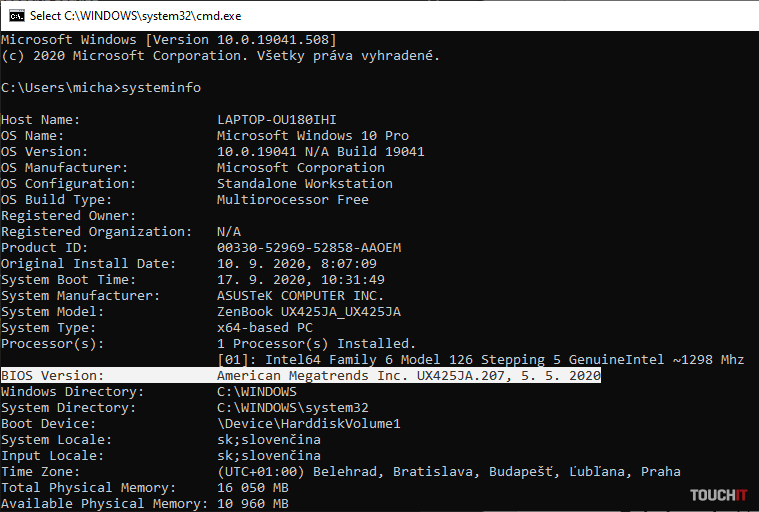This screenshot has height=512, width=759.
Task: Click the 'systeminfo' command text
Action: [x=161, y=88]
